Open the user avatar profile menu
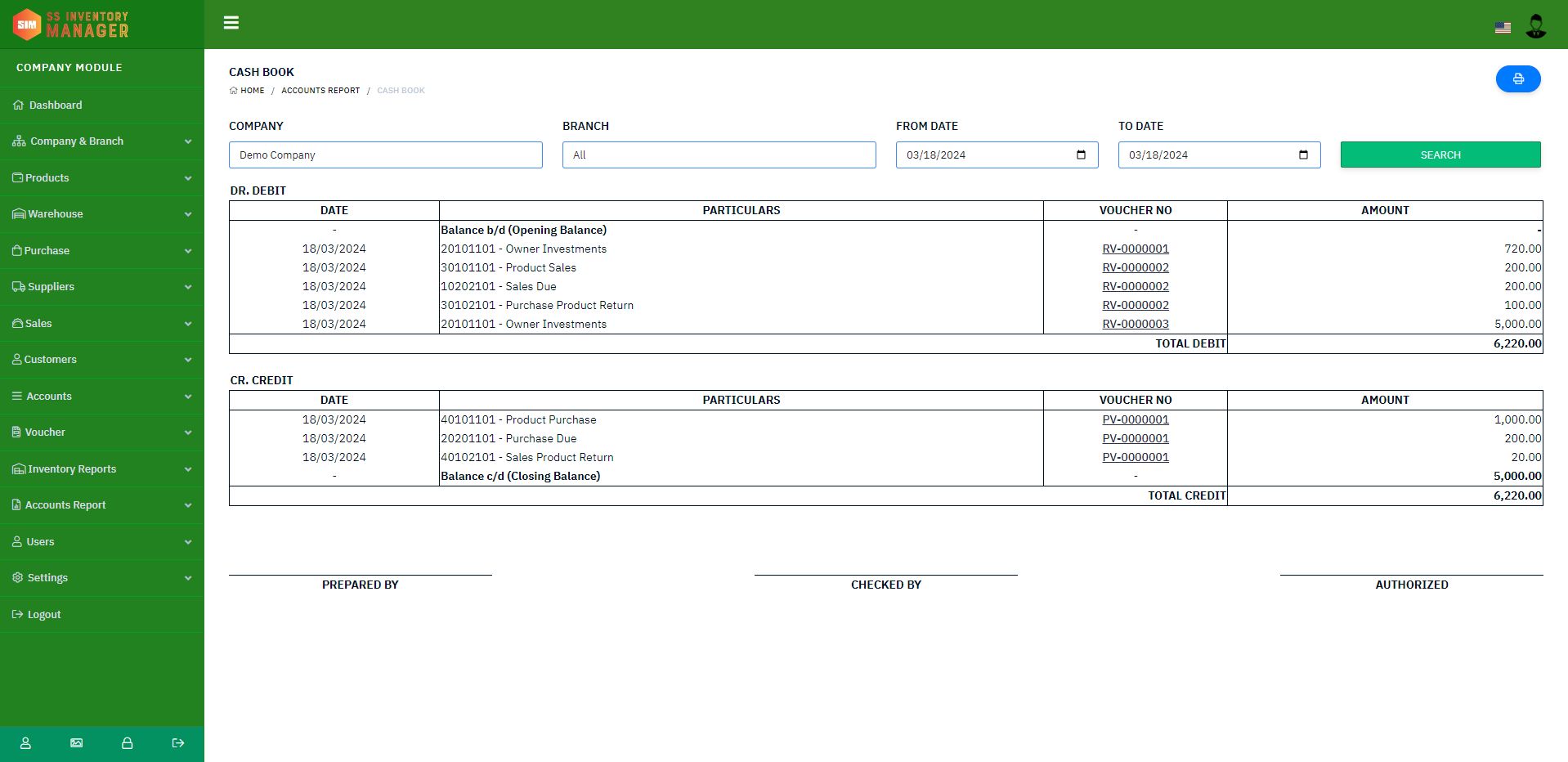 point(1536,26)
